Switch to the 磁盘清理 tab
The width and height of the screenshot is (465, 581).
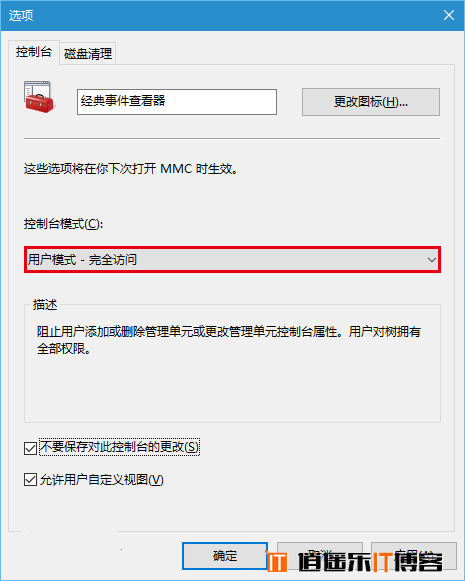[88, 54]
